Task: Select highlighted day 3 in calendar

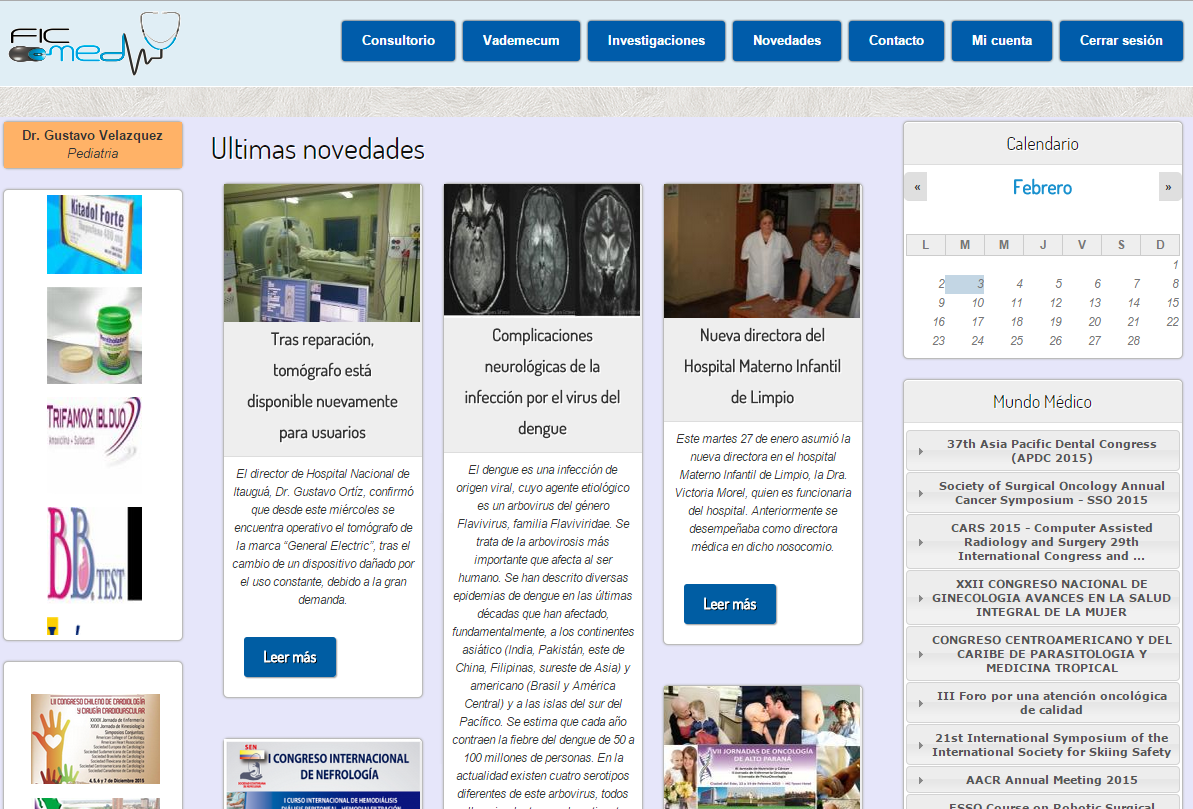Action: tap(965, 284)
